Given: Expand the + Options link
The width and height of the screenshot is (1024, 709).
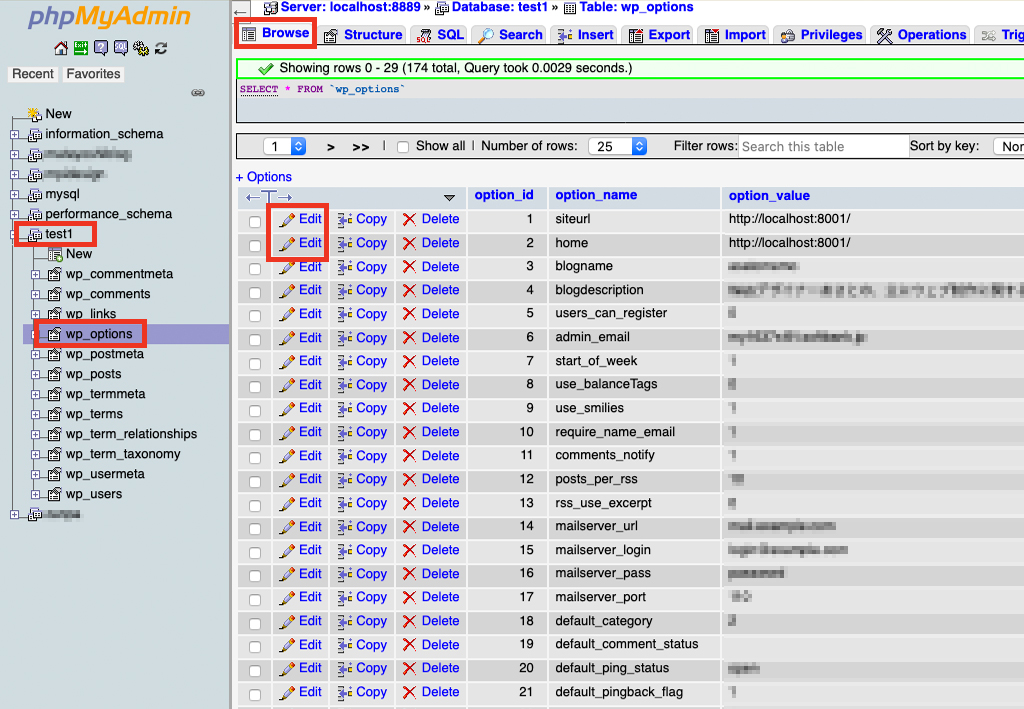Looking at the screenshot, I should [264, 177].
